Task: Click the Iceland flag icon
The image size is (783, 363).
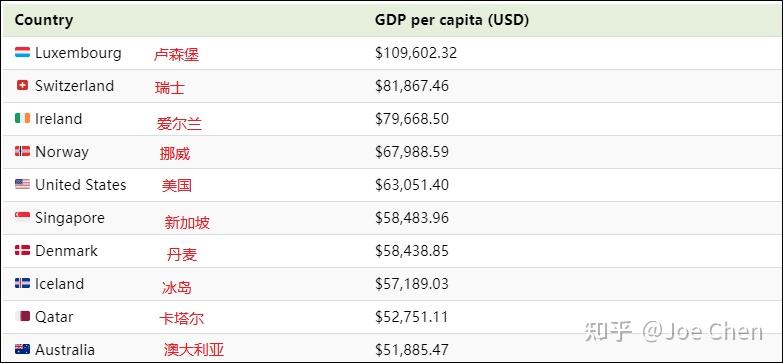Action: click(x=22, y=283)
